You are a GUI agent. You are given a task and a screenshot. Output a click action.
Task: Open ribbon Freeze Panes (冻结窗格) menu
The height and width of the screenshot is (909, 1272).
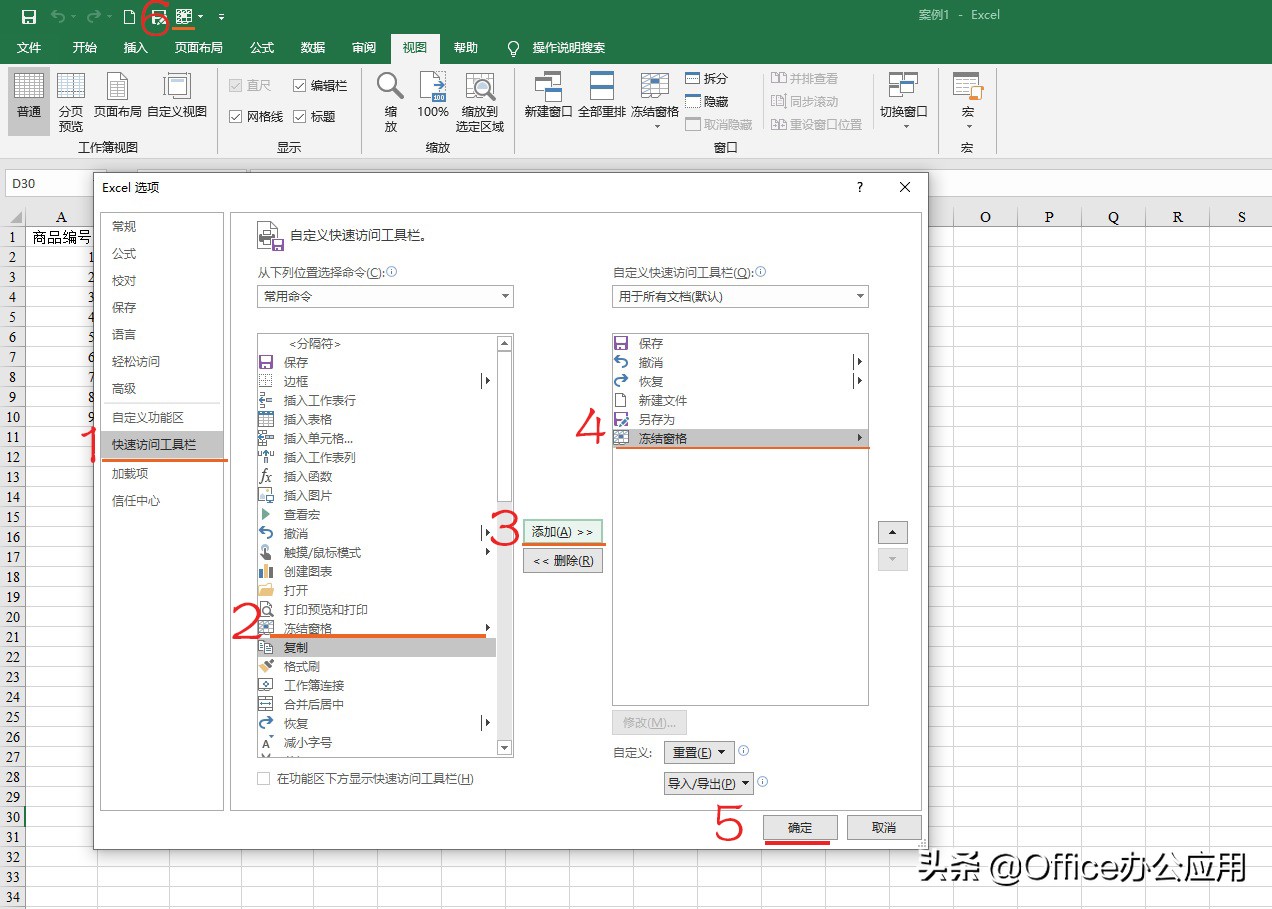pos(655,101)
